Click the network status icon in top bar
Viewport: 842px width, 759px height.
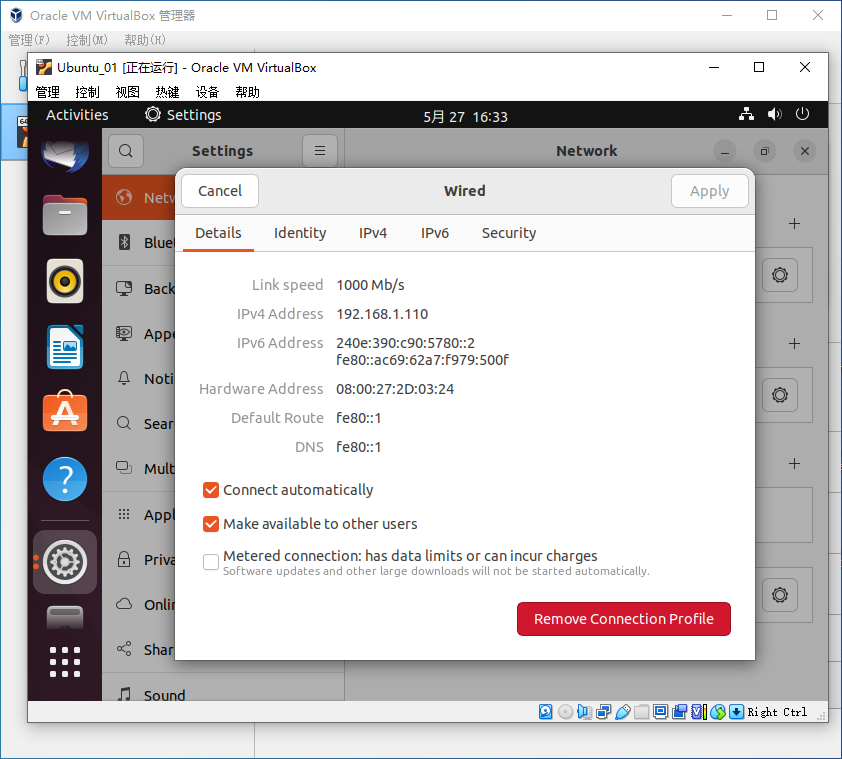[x=746, y=114]
